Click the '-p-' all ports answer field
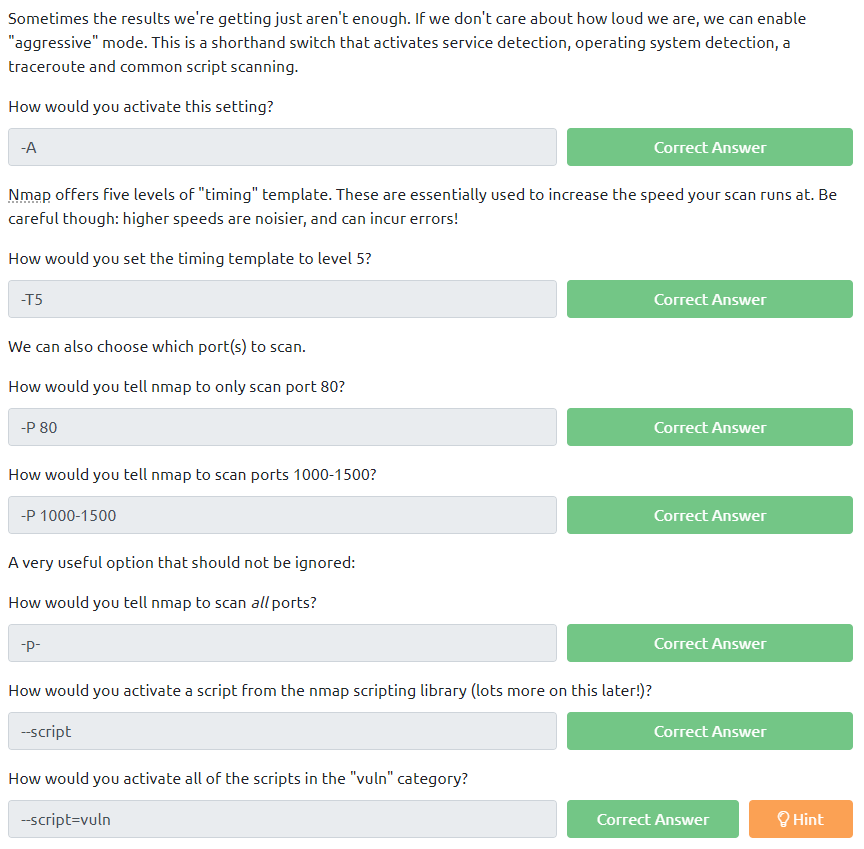Screen dimensions: 864x849 click(282, 643)
